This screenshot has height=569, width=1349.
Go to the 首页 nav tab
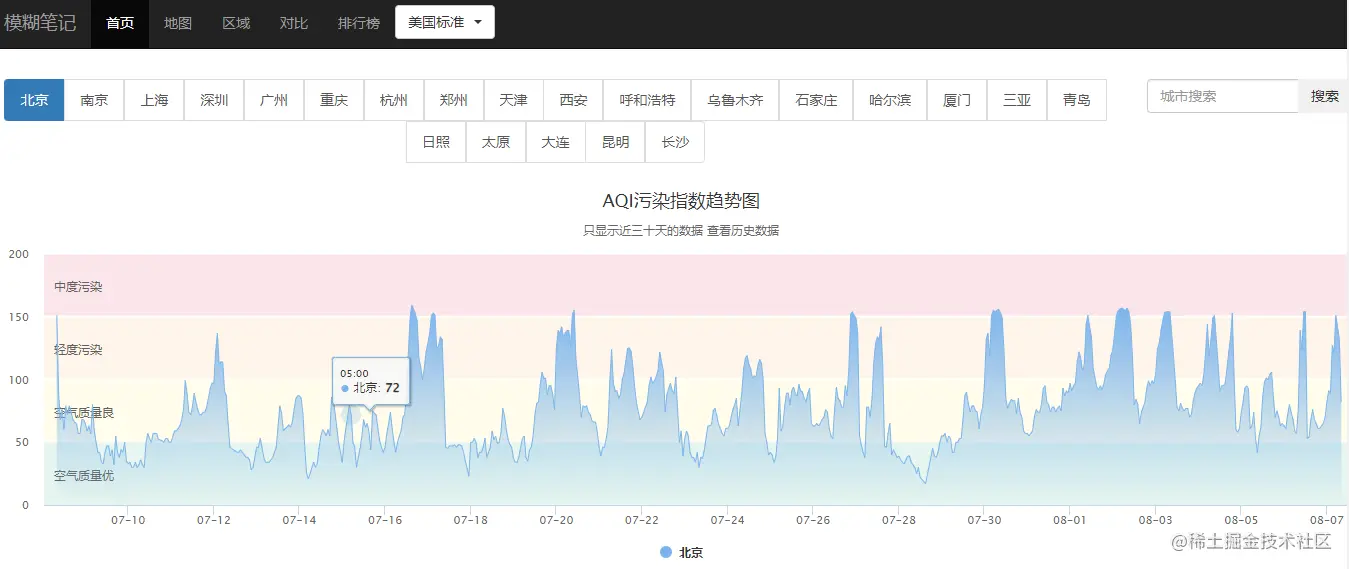coord(120,23)
